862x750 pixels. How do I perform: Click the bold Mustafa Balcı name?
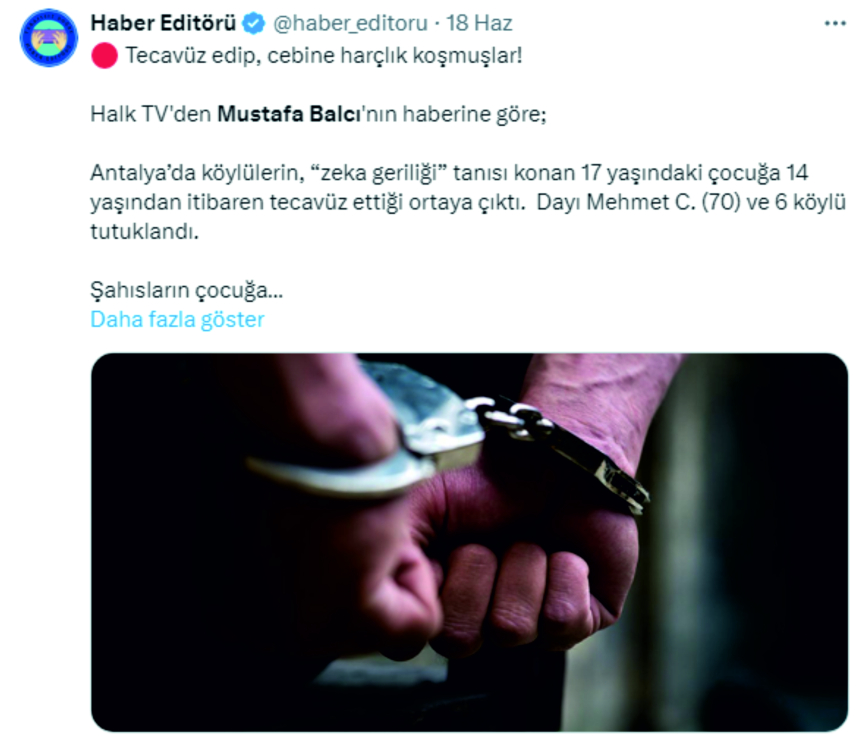290,114
